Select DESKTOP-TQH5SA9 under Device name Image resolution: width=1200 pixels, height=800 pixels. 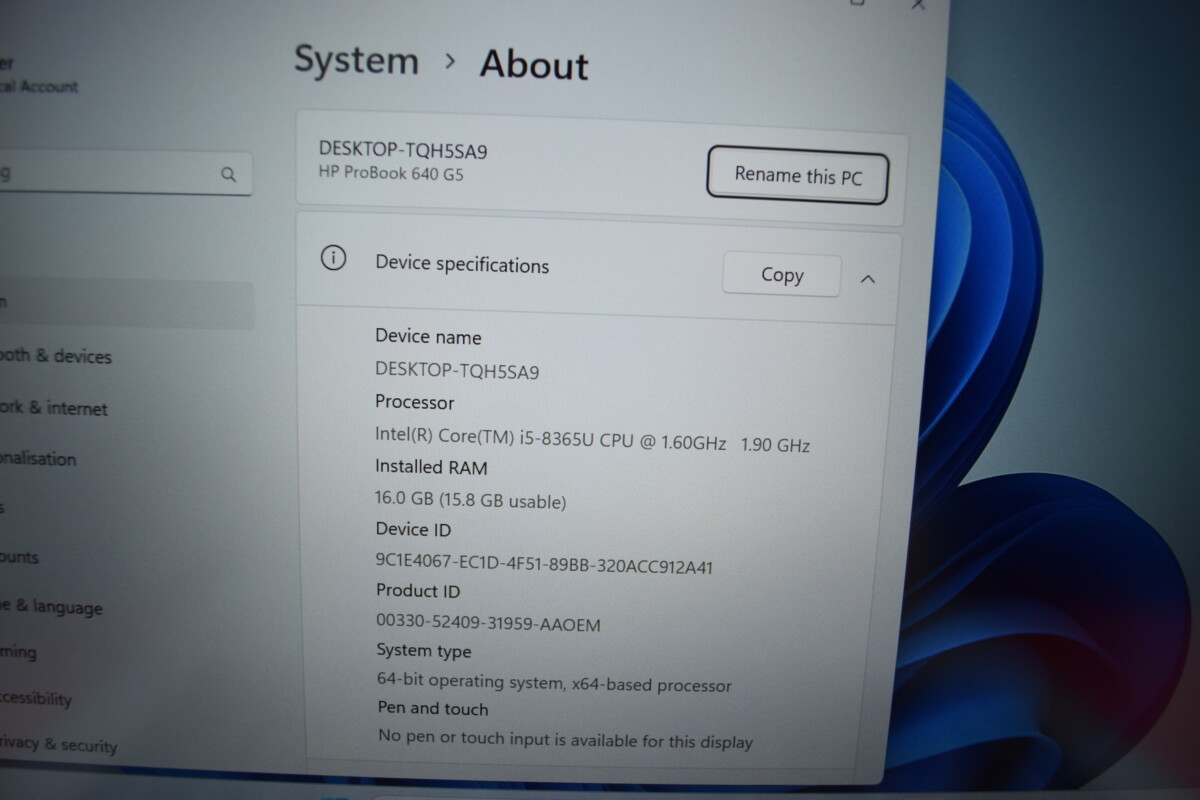457,370
